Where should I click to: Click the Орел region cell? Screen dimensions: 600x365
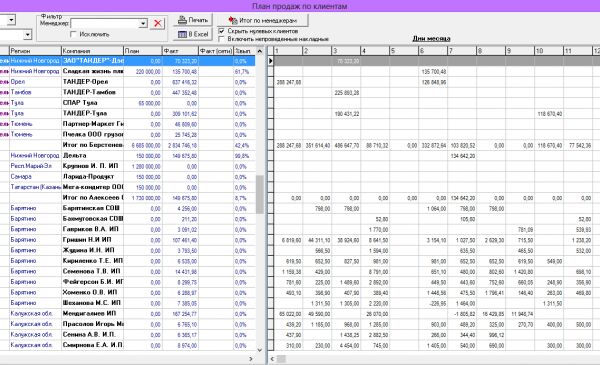coord(35,82)
